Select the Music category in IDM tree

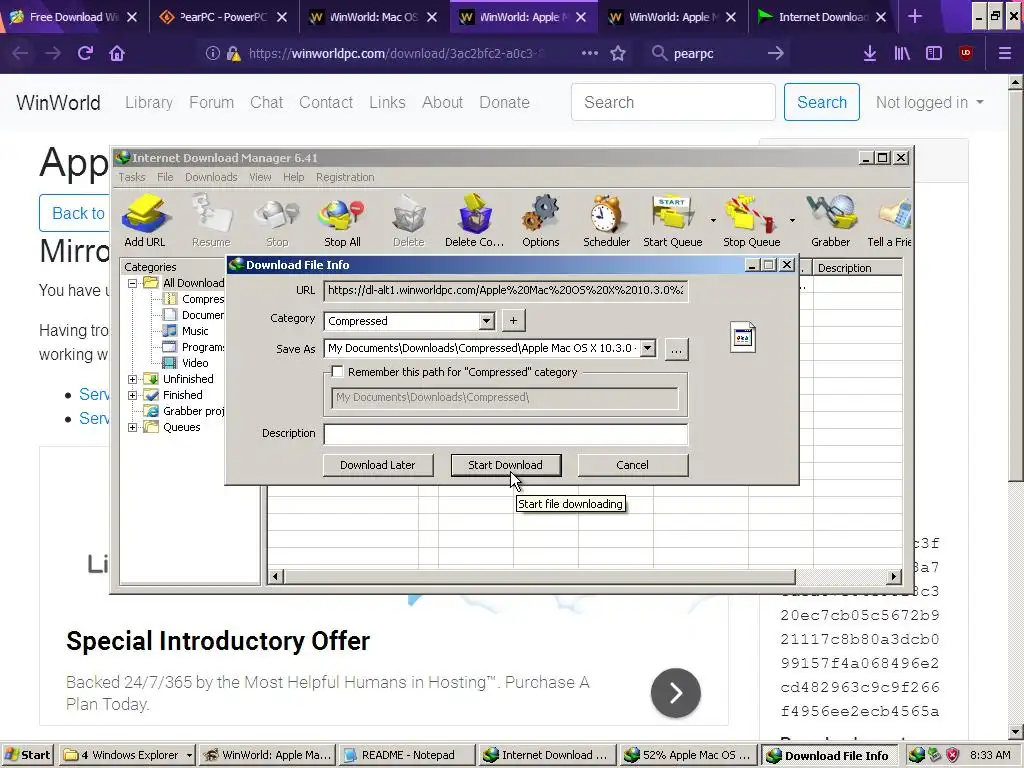[x=195, y=331]
